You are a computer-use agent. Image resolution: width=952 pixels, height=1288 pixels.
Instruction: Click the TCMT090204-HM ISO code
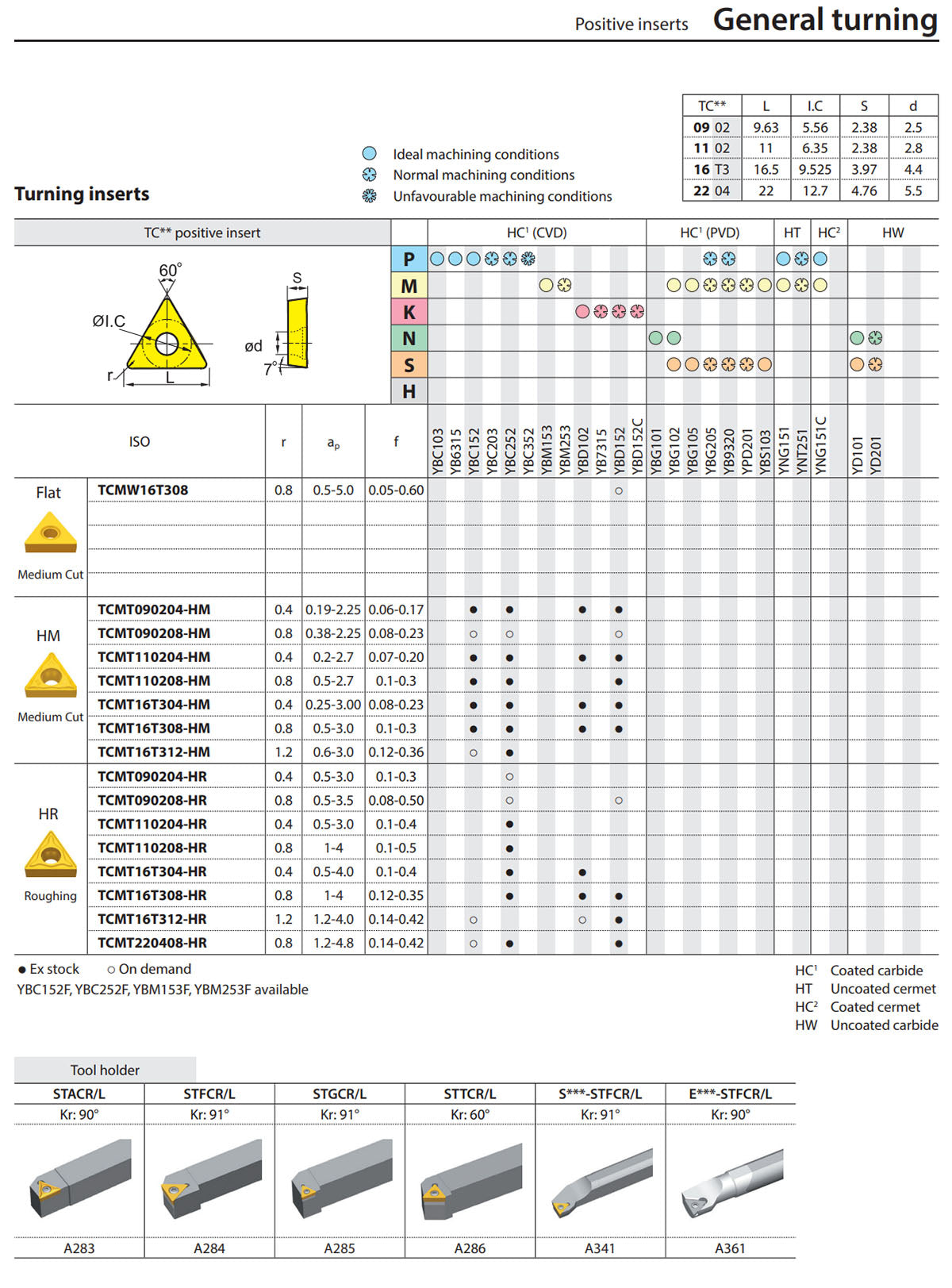tap(154, 609)
